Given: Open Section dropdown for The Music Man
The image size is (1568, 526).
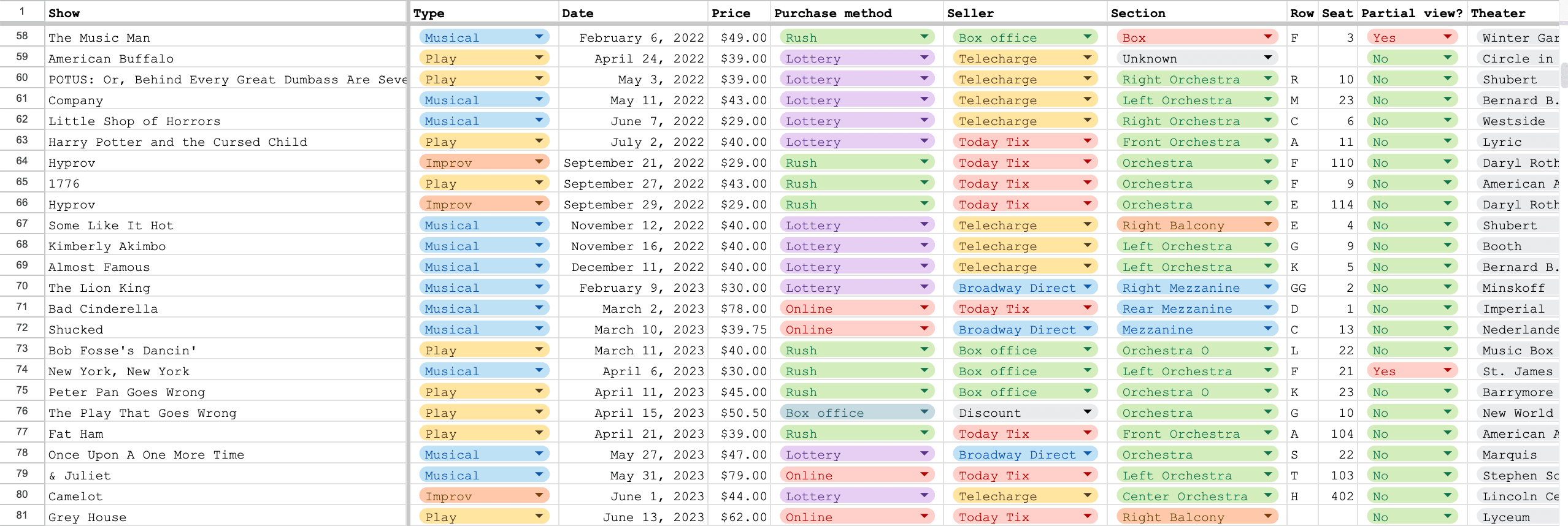Looking at the screenshot, I should (x=1267, y=37).
